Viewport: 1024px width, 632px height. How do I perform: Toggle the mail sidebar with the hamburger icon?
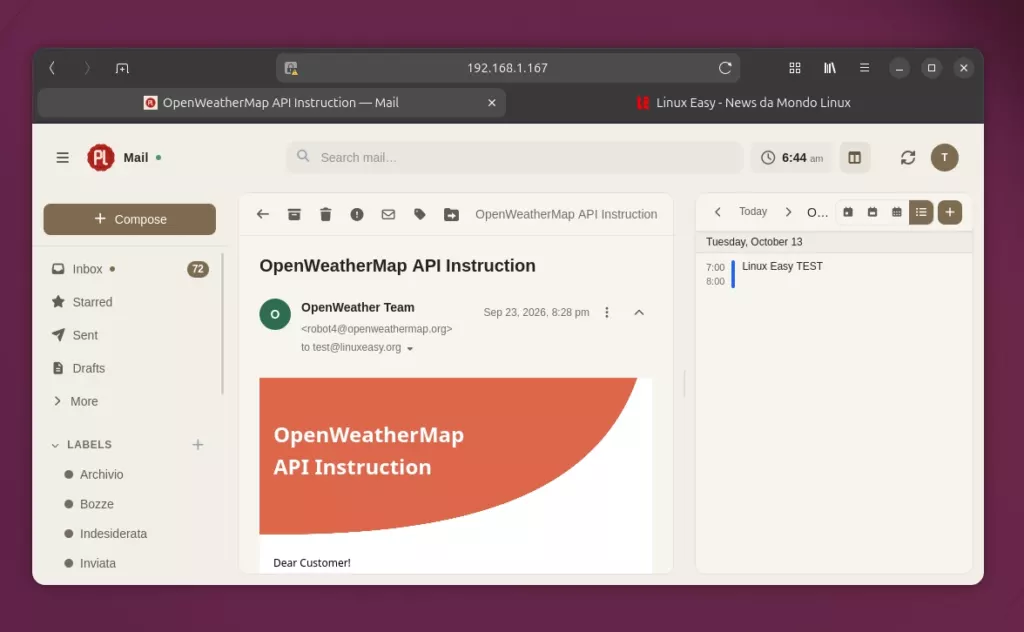tap(63, 157)
